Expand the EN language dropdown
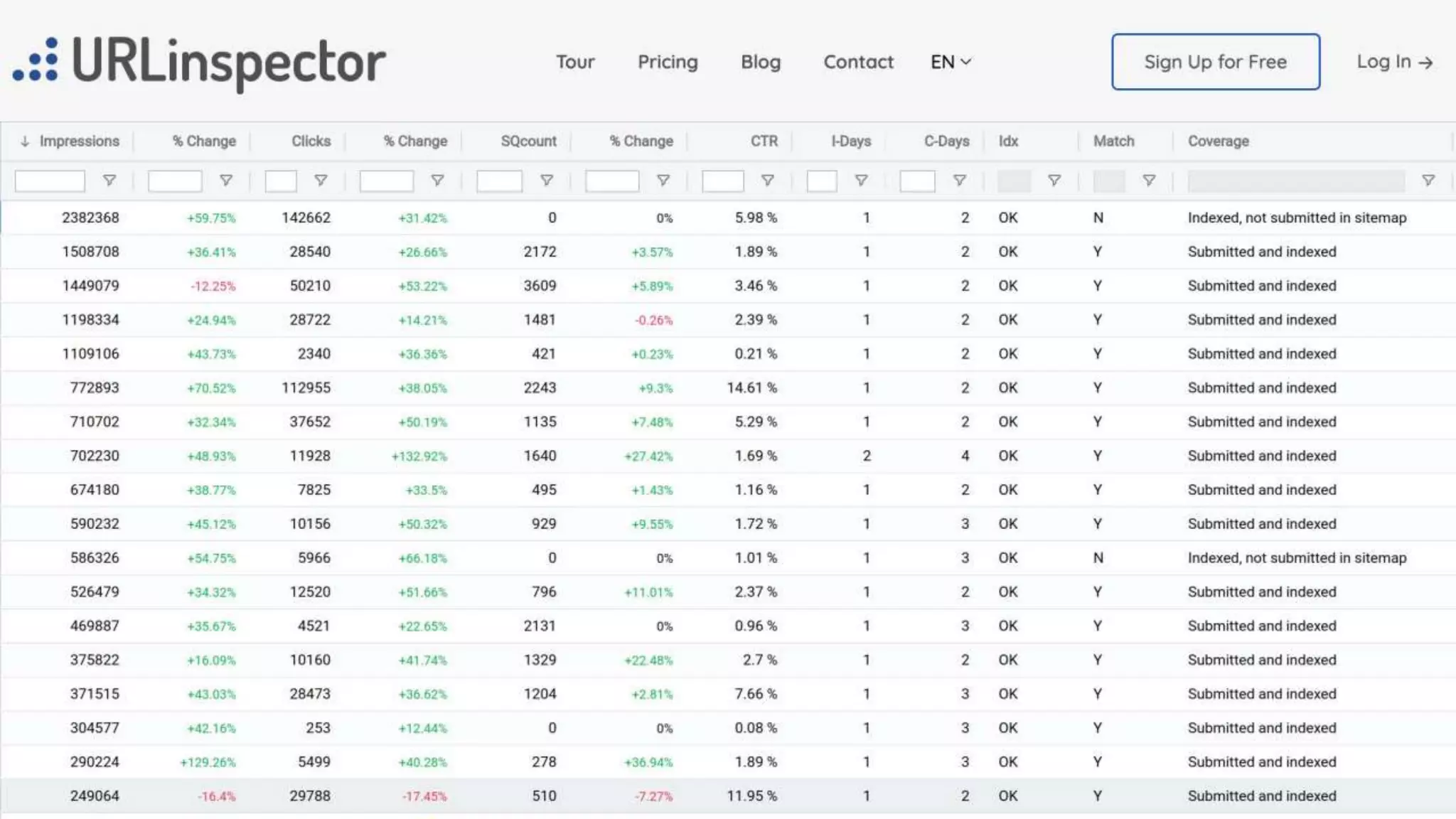 (951, 62)
